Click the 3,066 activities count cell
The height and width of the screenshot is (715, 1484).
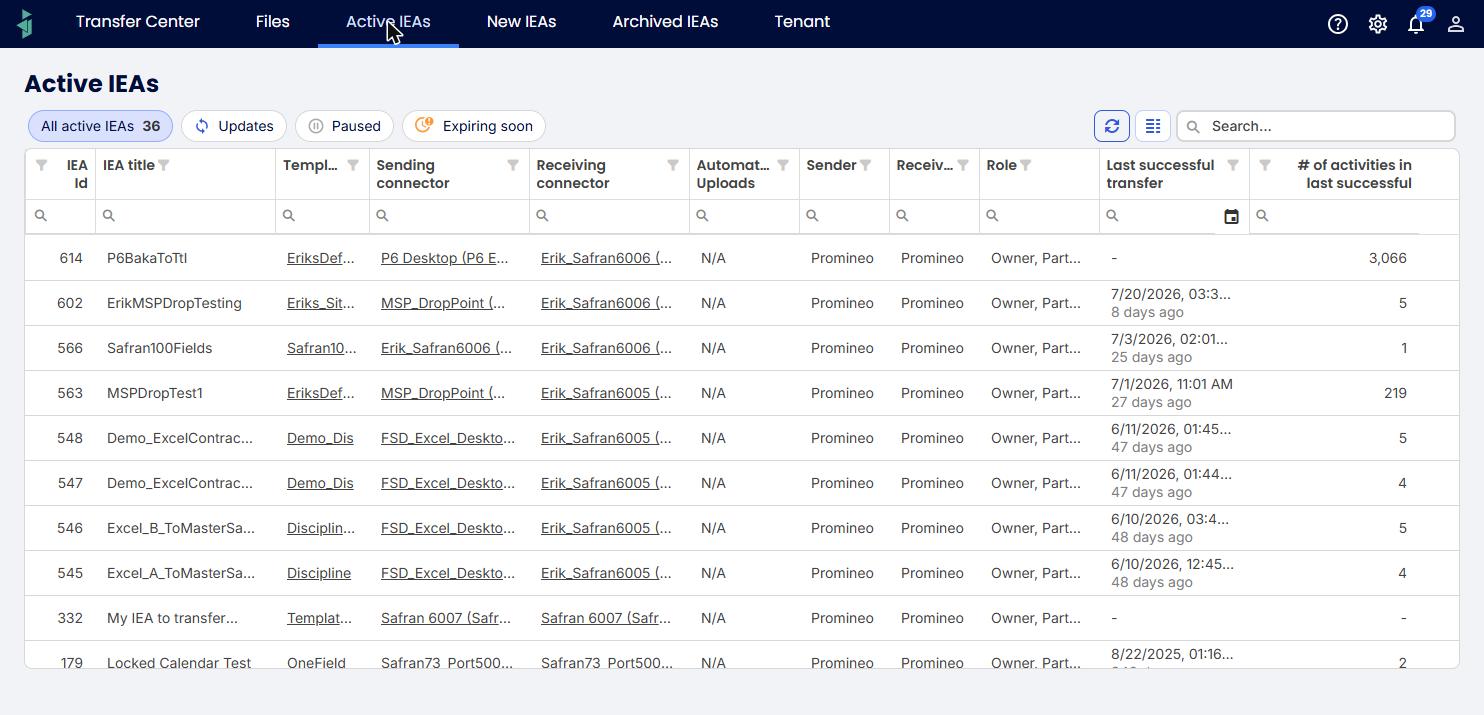pyautogui.click(x=1387, y=258)
